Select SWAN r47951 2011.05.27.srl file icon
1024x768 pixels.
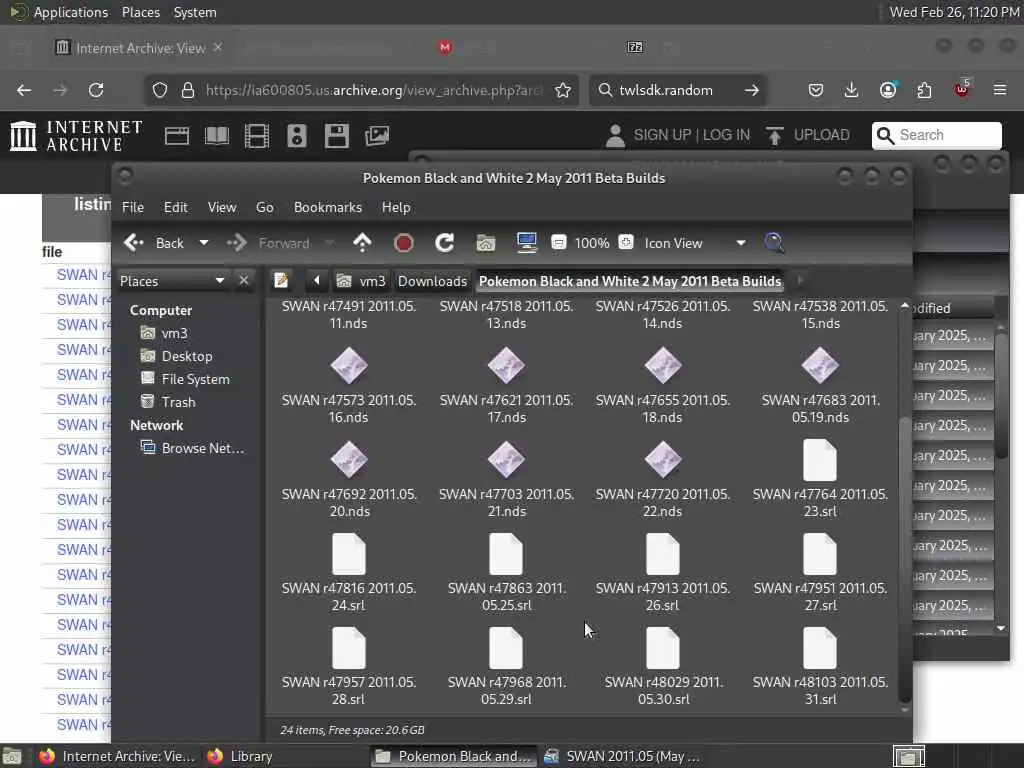click(820, 554)
